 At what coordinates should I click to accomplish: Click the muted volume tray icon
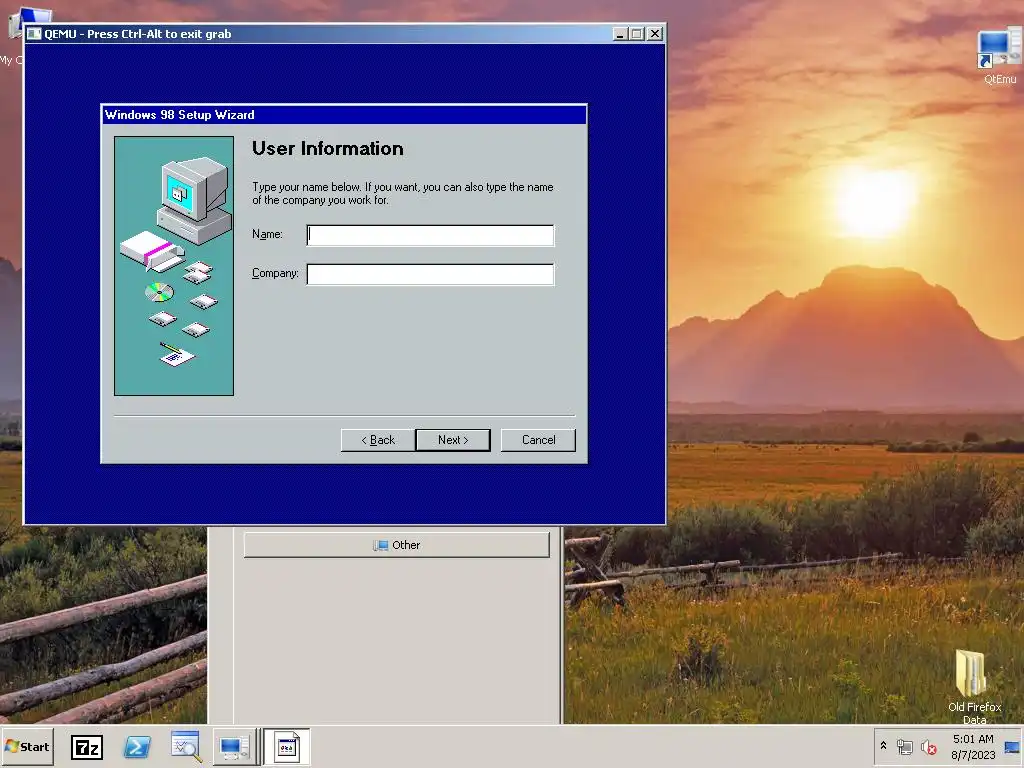tap(928, 746)
